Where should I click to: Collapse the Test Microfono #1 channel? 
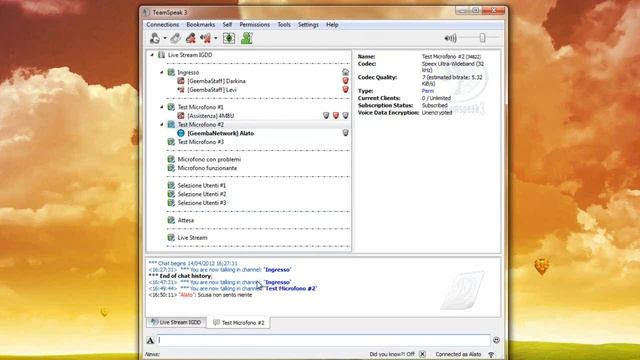click(162, 107)
